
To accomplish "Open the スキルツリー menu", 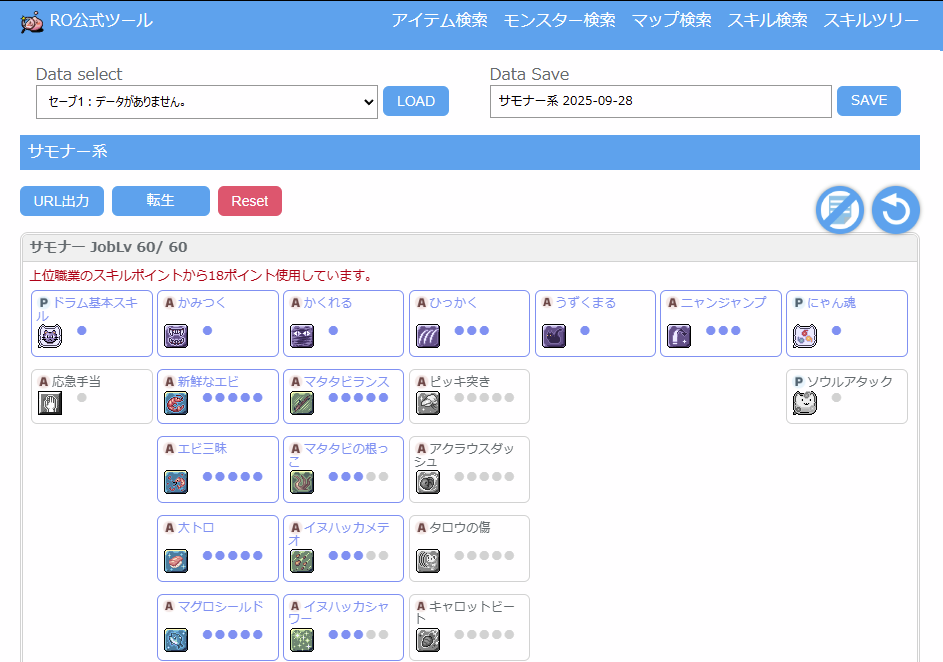I will coord(870,20).
